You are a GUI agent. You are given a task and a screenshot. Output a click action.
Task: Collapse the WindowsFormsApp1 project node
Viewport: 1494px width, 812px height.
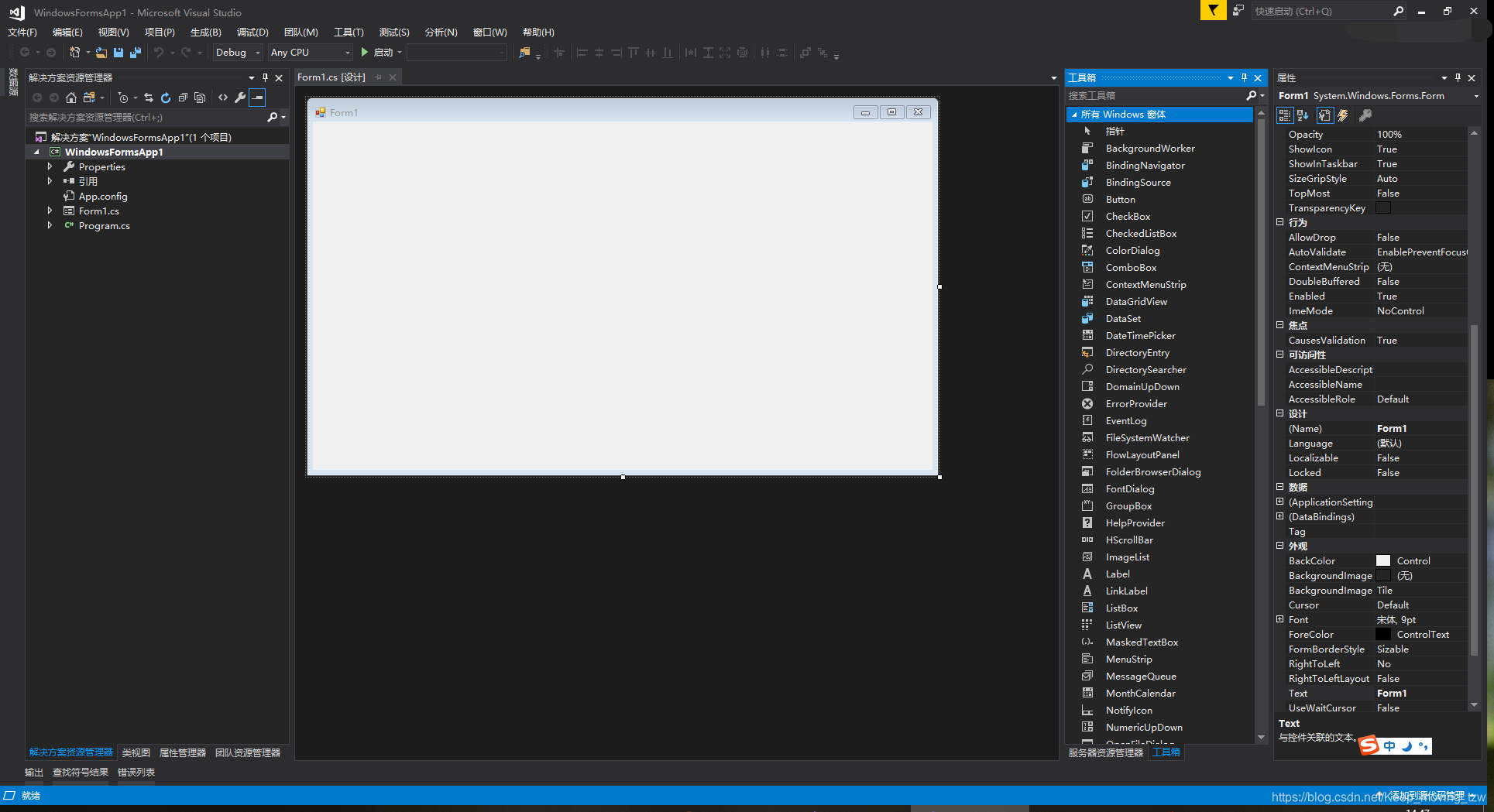pos(36,152)
